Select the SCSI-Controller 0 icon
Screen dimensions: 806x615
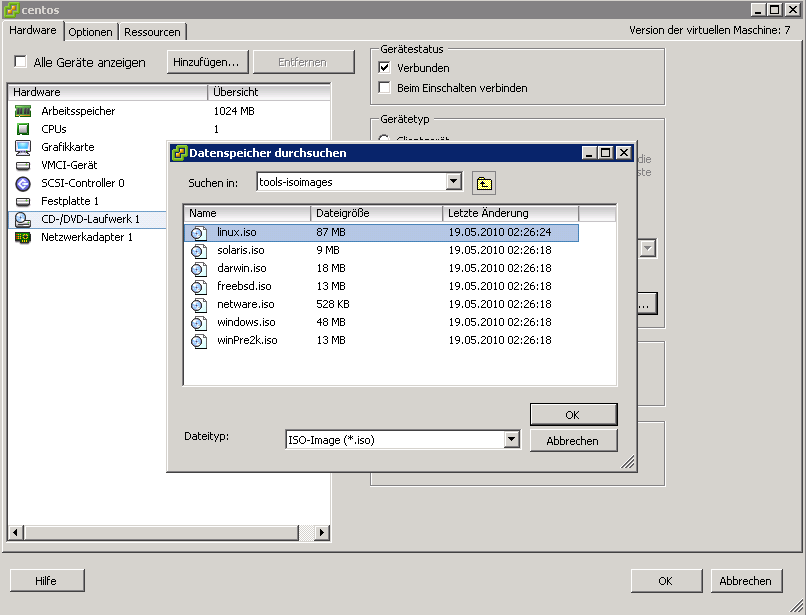(x=23, y=183)
